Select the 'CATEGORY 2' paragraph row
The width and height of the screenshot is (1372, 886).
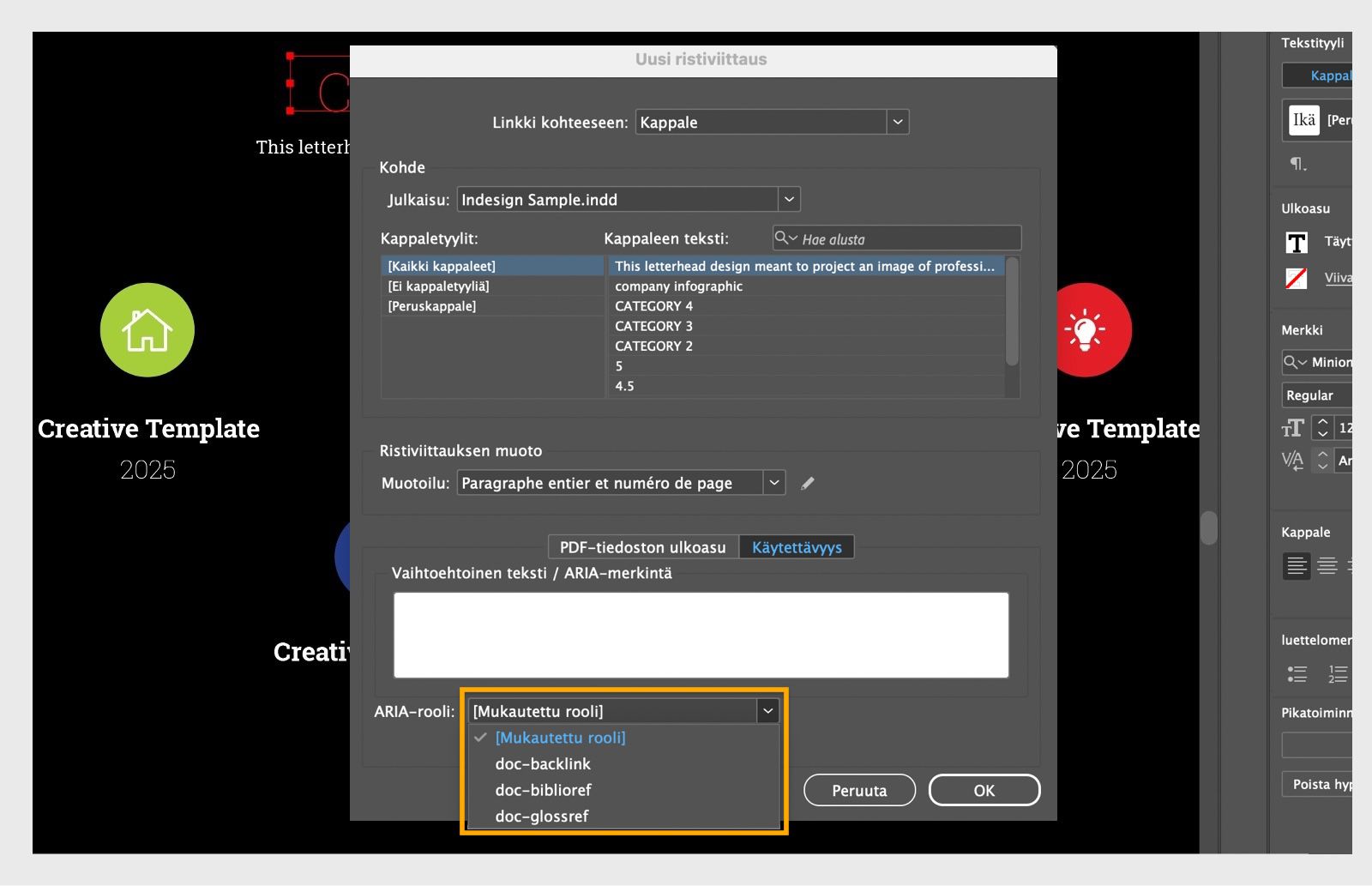(x=806, y=347)
